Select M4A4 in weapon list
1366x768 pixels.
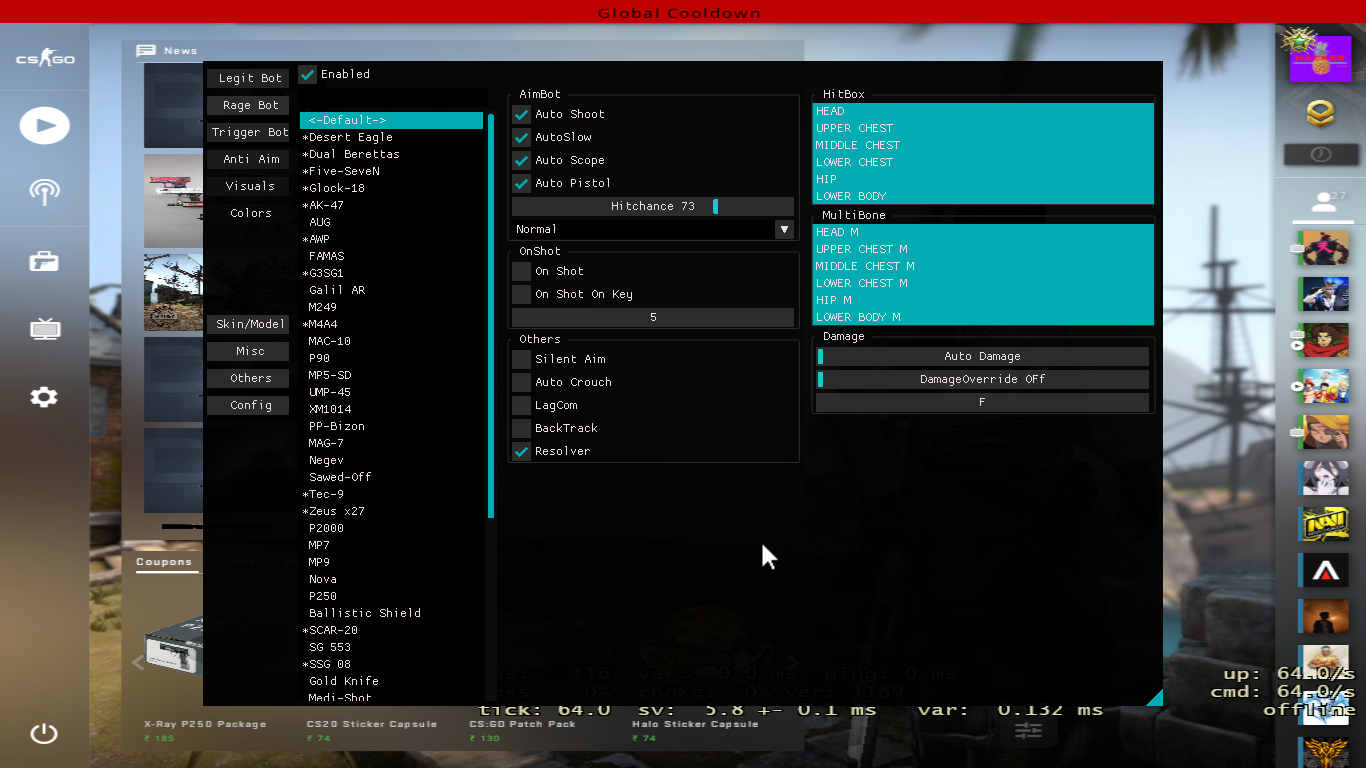pos(391,324)
